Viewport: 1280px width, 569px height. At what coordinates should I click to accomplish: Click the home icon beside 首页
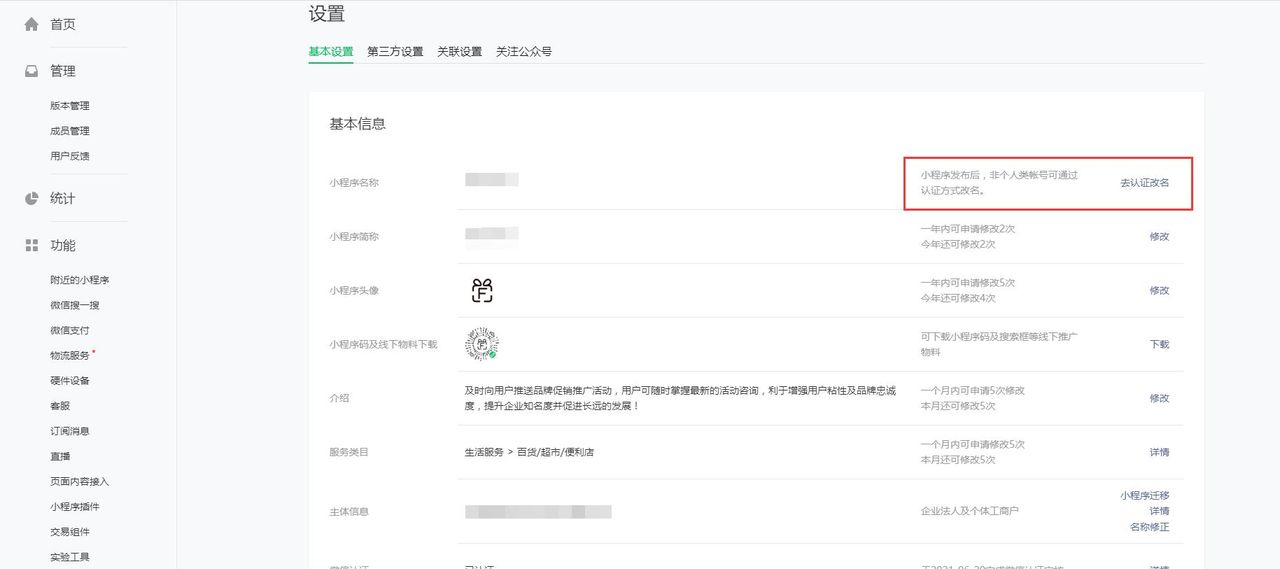coord(32,24)
